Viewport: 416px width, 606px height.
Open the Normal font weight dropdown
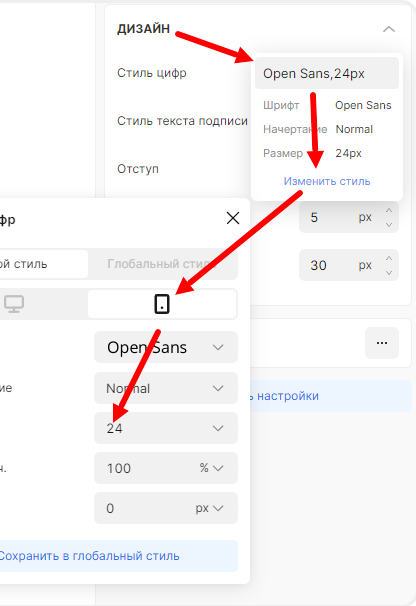coord(166,388)
